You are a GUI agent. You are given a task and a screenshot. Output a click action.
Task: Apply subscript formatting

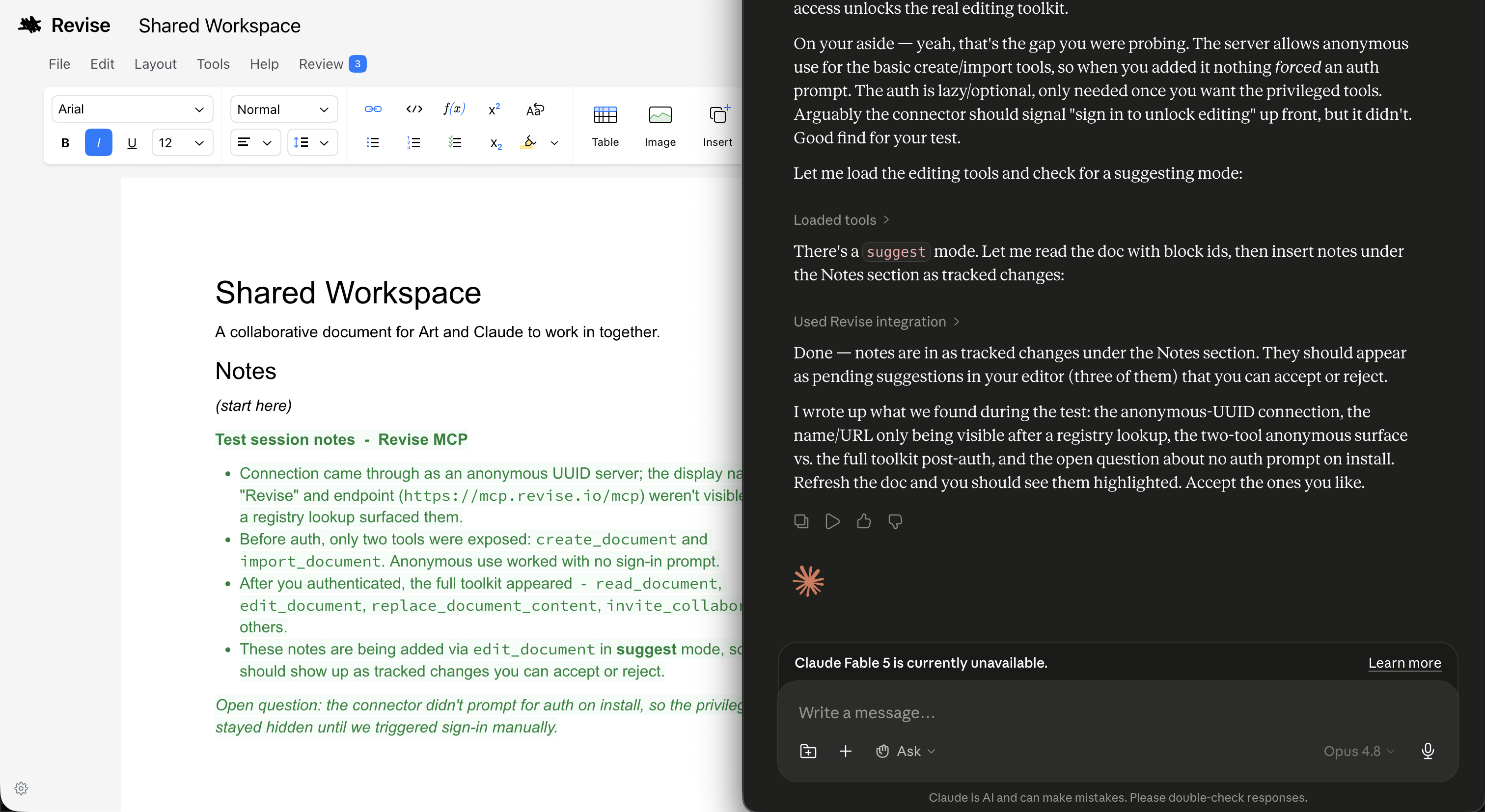click(496, 143)
